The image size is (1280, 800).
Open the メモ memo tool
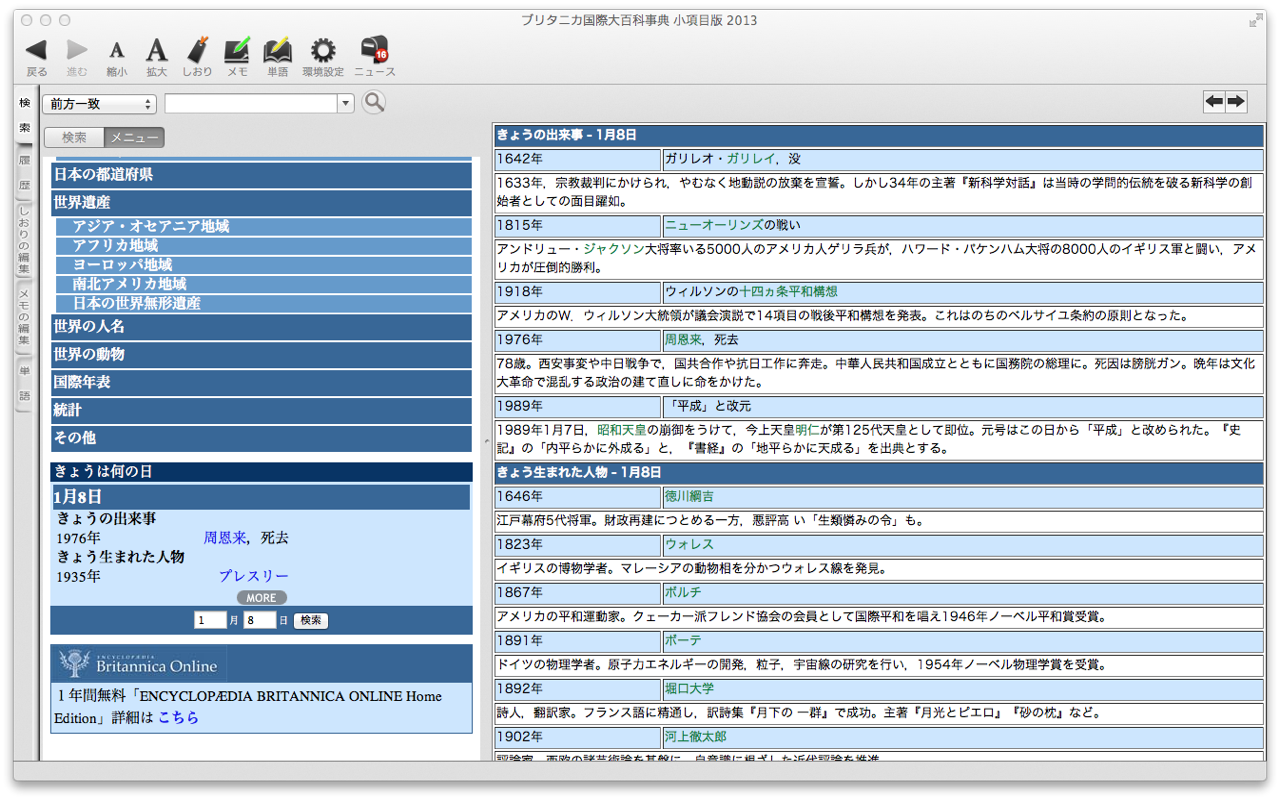tap(237, 50)
